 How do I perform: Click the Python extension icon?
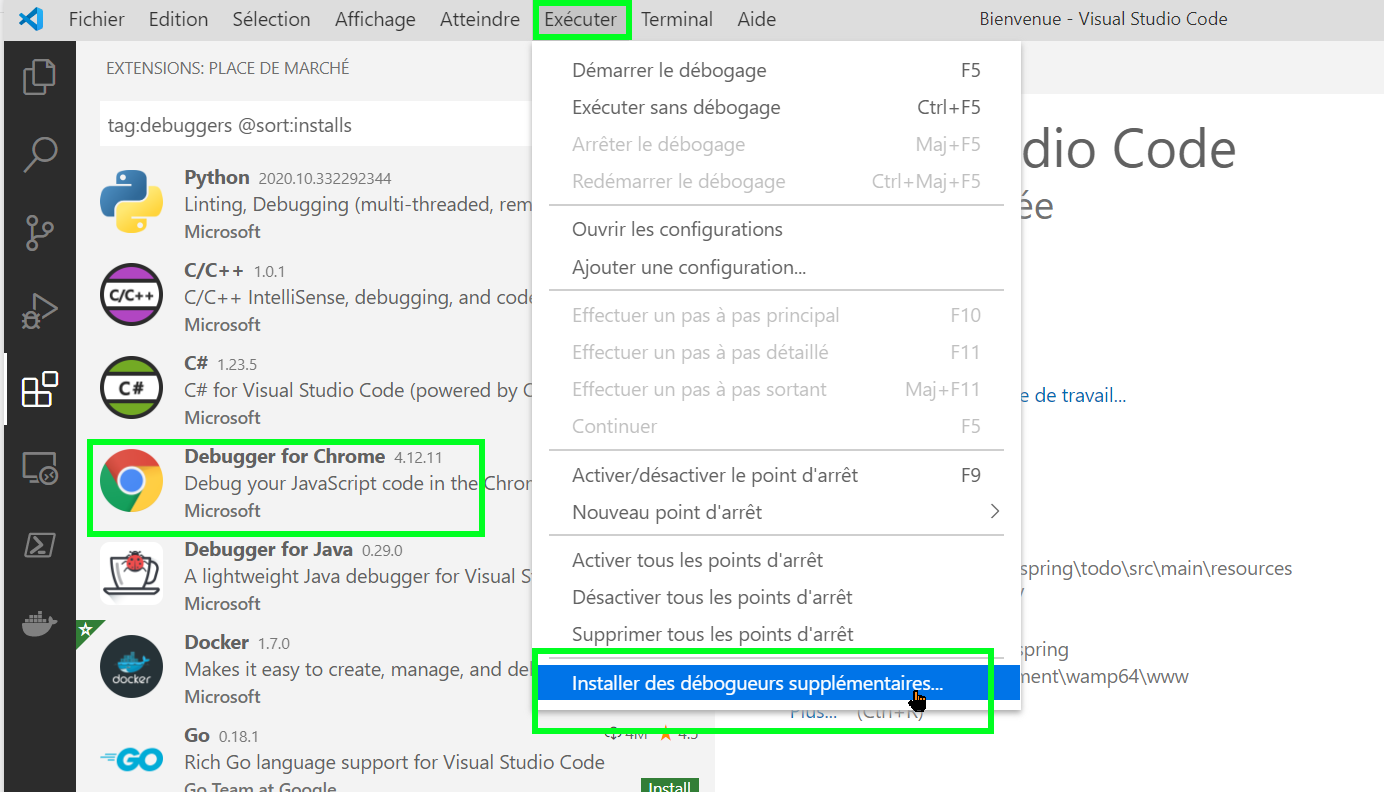point(131,203)
